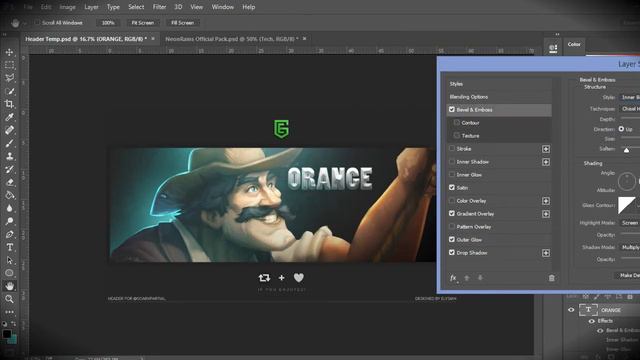Click the fx add-style icon in Layer Style
This screenshot has height=360, width=640.
click(x=453, y=278)
